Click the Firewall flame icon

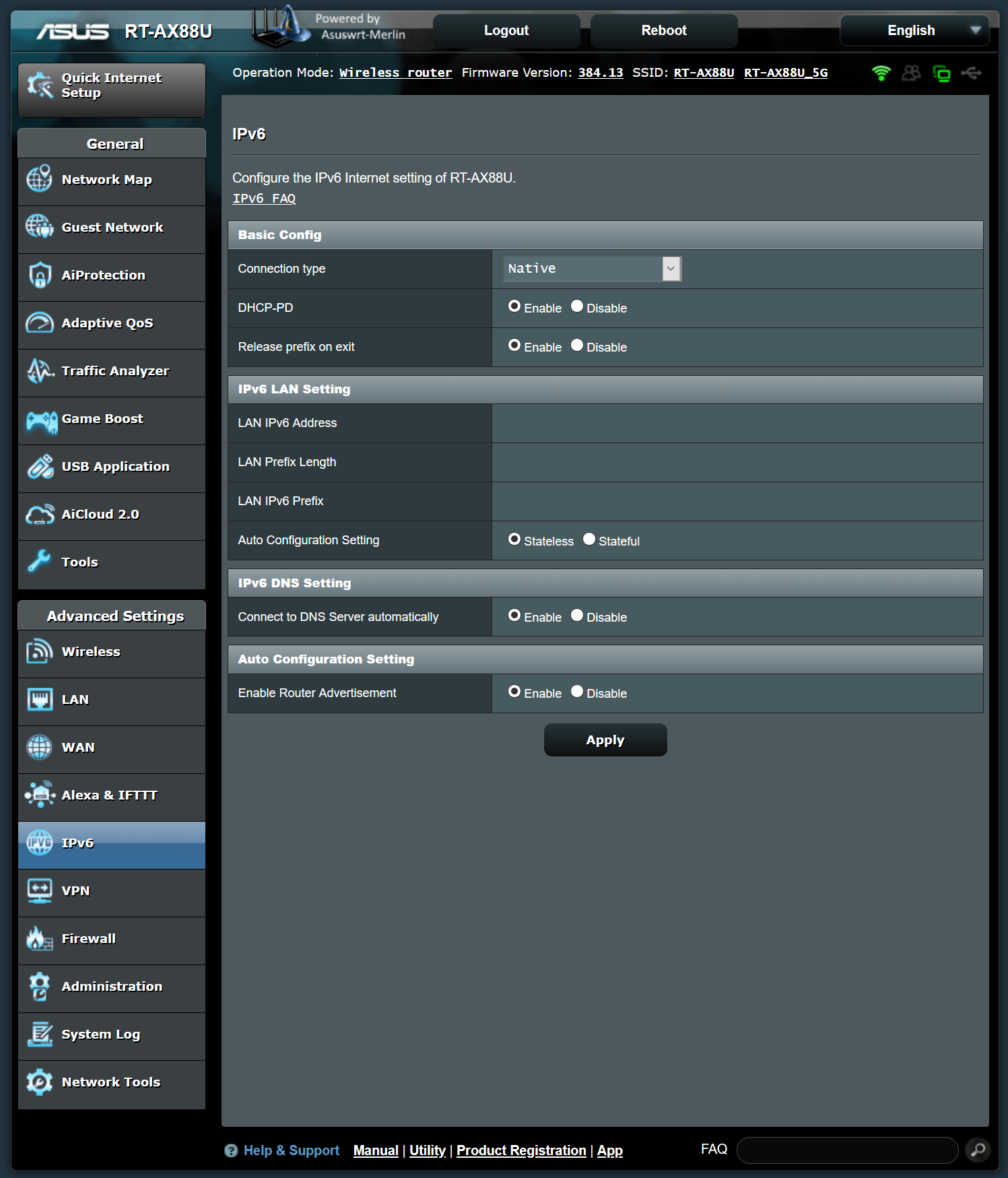click(40, 938)
